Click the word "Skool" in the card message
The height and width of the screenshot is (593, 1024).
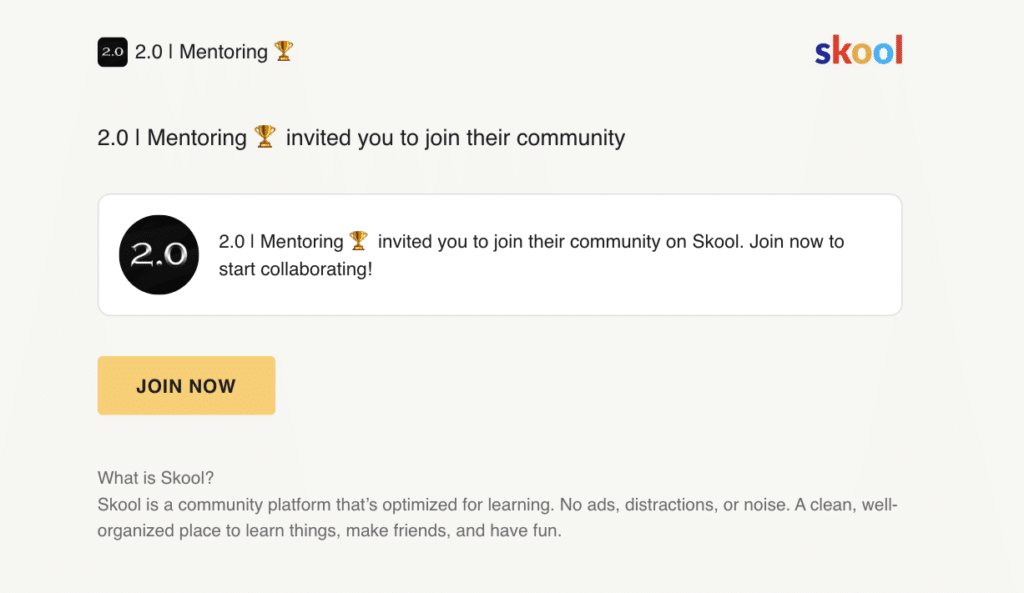pos(718,242)
